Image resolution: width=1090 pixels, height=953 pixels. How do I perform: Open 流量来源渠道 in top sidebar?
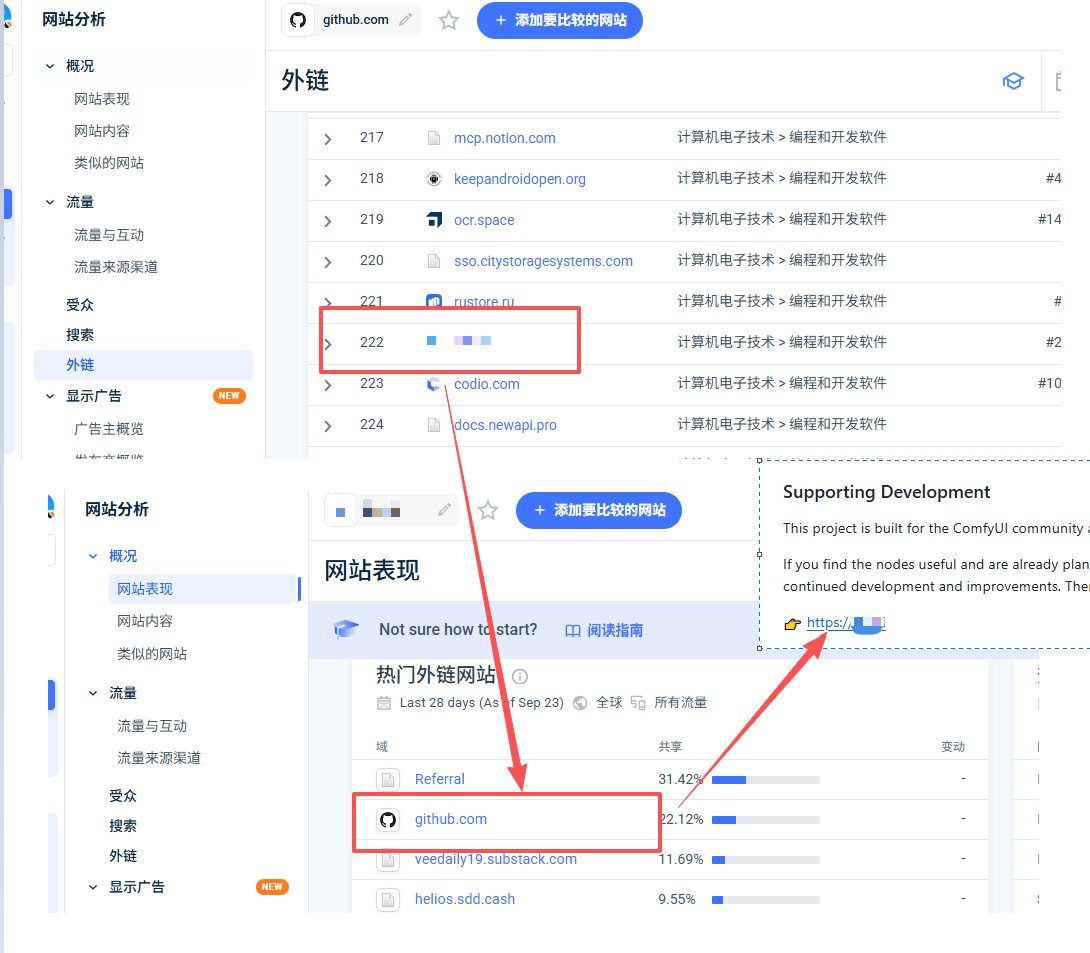(x=116, y=267)
